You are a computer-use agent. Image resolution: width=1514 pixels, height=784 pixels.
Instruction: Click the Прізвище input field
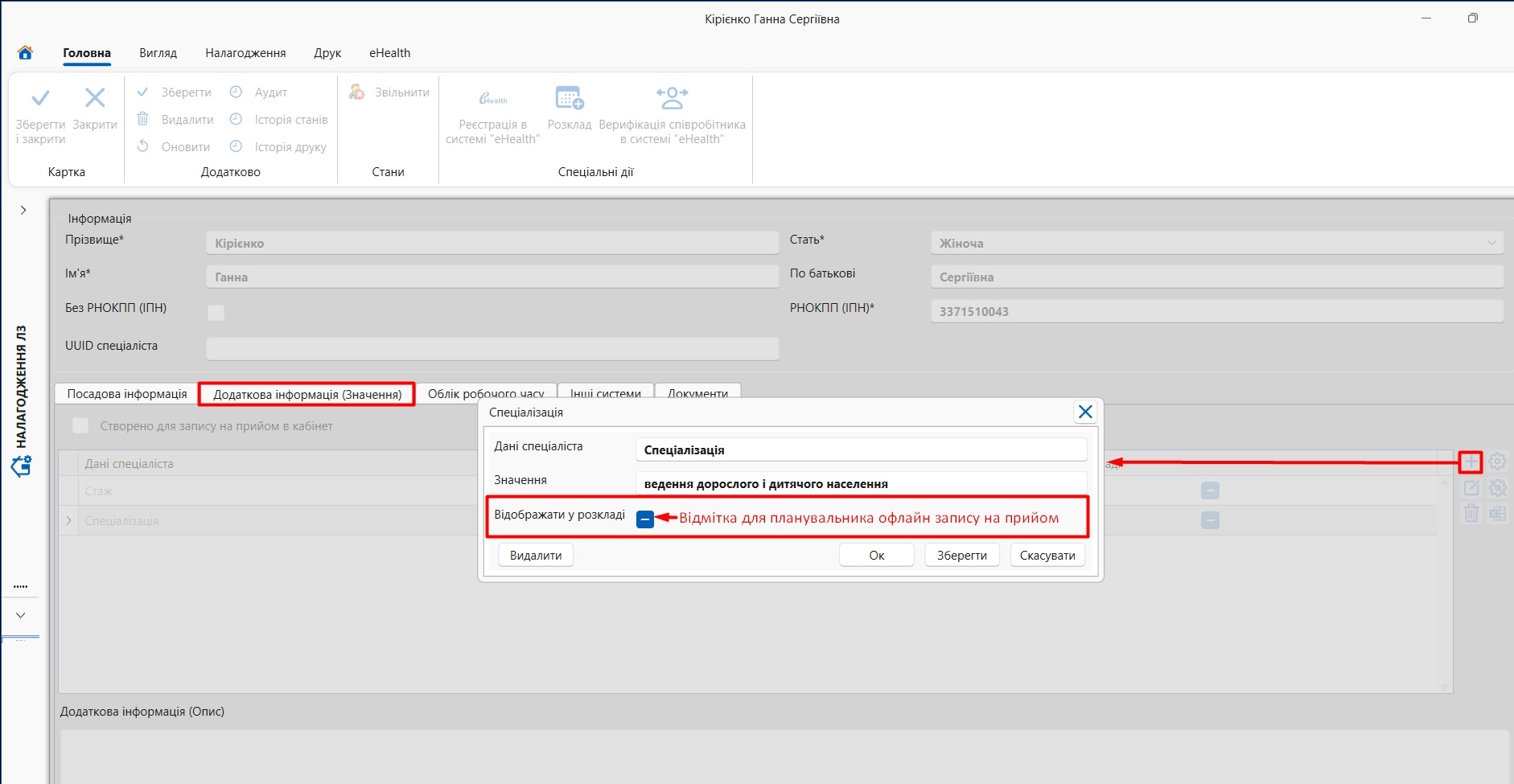492,243
